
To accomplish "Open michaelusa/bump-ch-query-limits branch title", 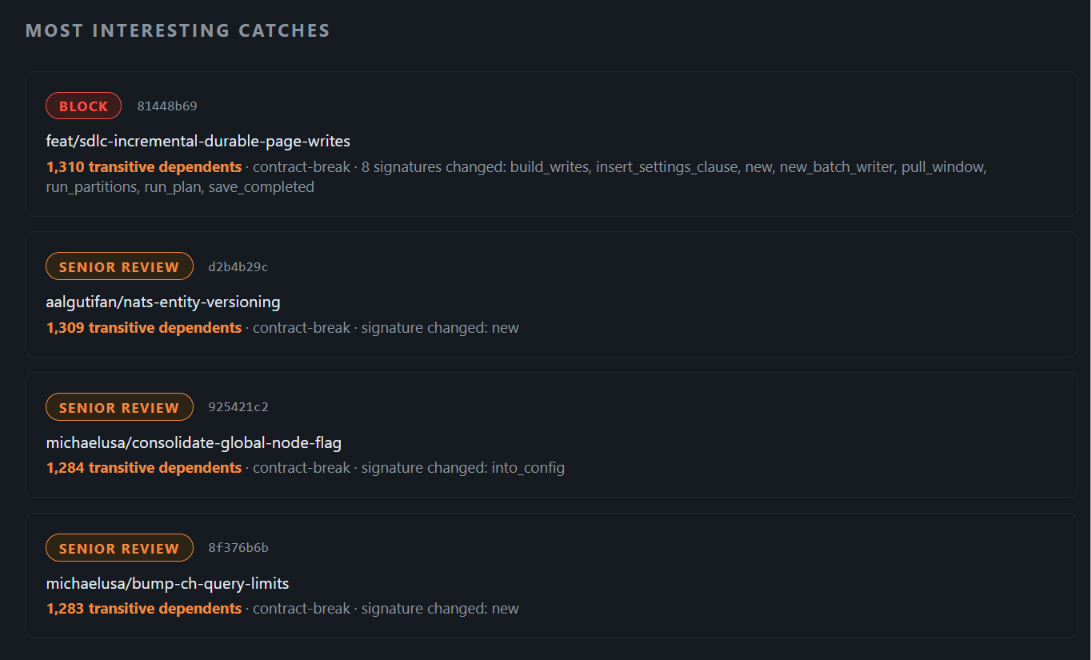I will tap(167, 583).
